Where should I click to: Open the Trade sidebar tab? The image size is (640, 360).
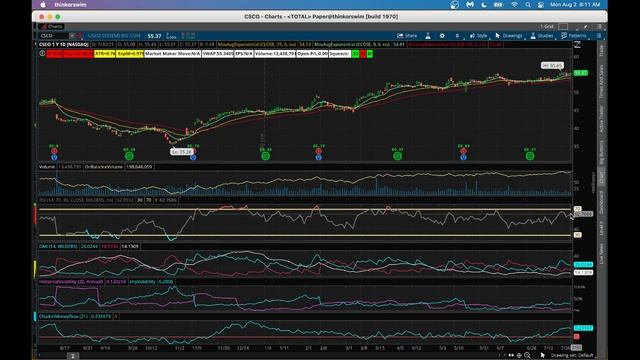pyautogui.click(x=601, y=51)
